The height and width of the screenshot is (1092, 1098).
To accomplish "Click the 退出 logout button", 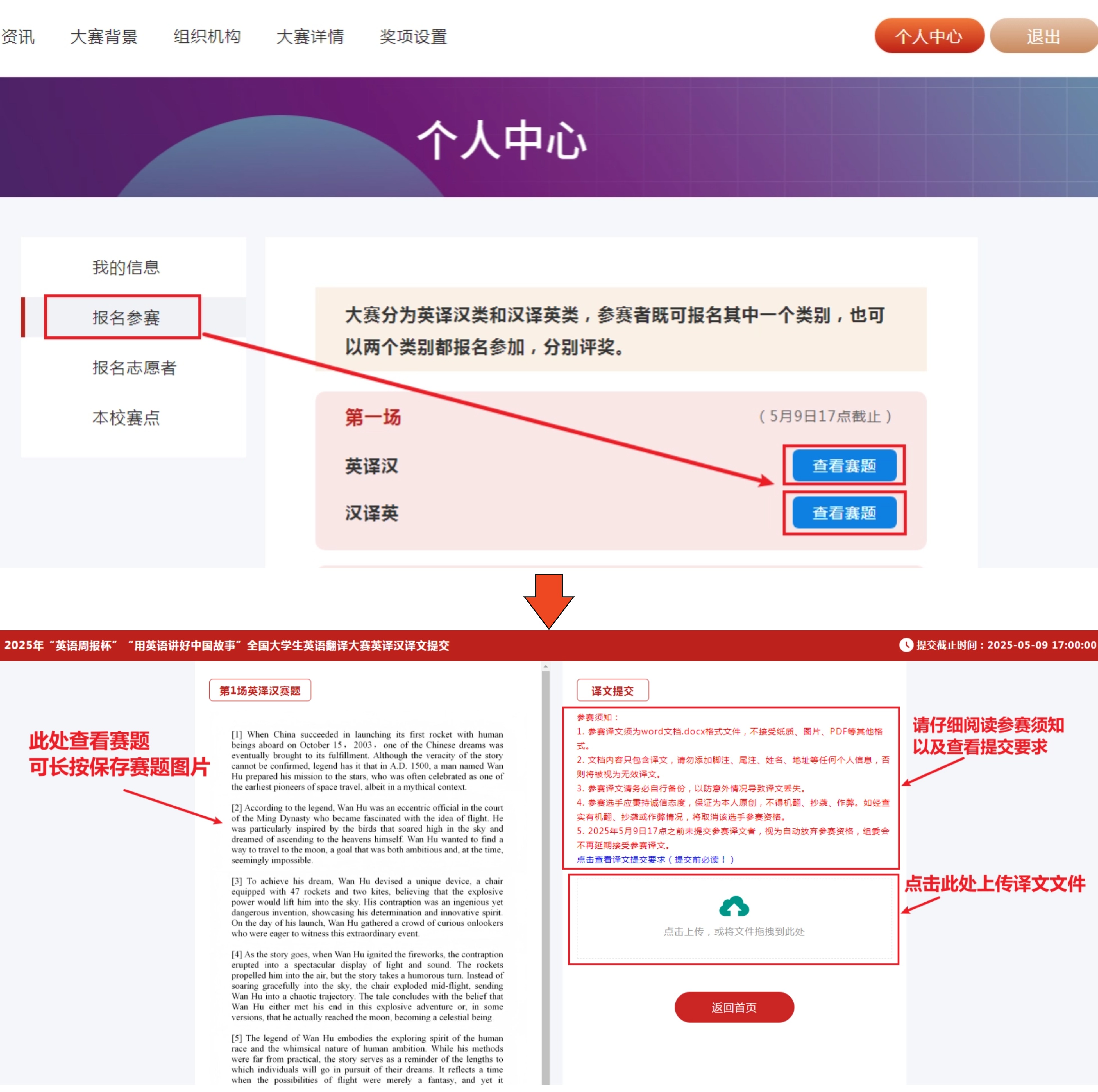I will click(1042, 36).
